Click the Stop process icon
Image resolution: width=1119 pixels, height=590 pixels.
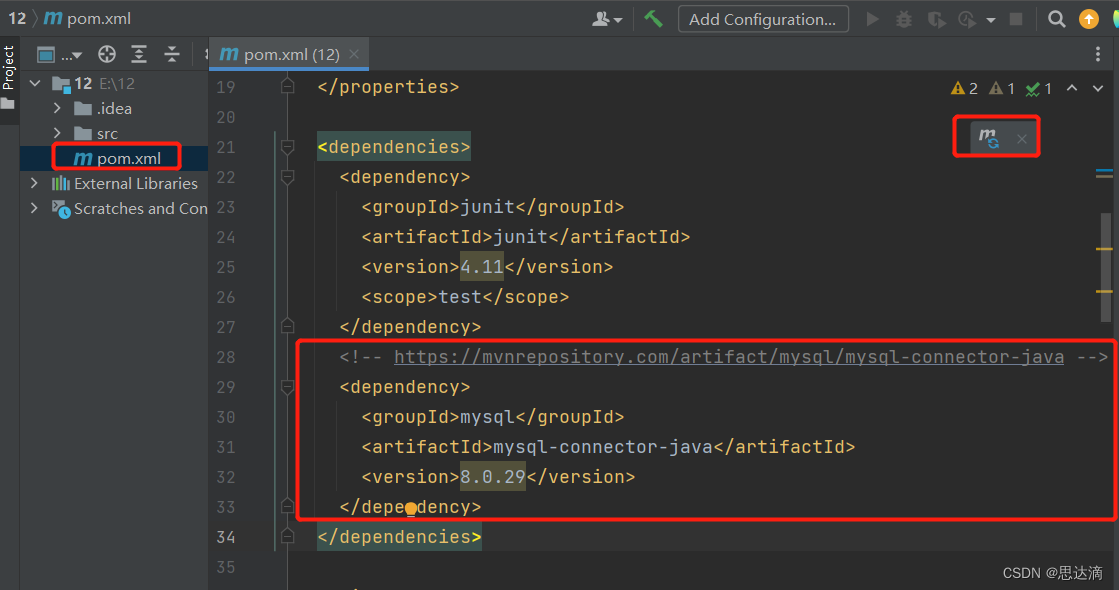click(1018, 18)
